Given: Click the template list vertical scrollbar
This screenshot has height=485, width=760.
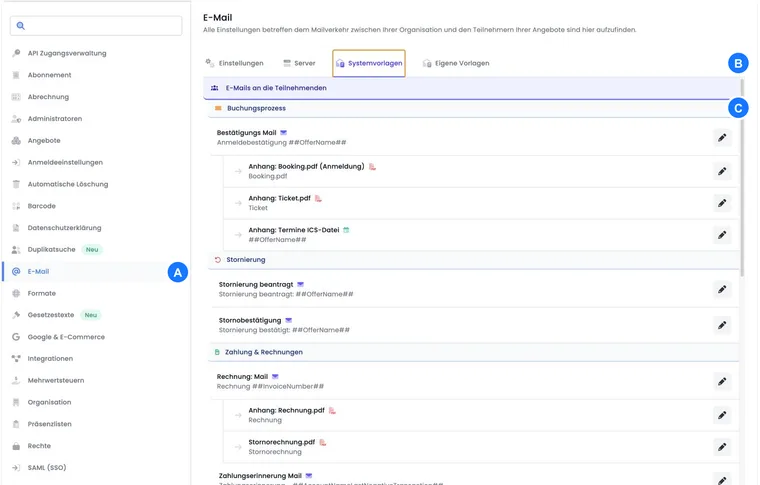Looking at the screenshot, I should (x=742, y=178).
